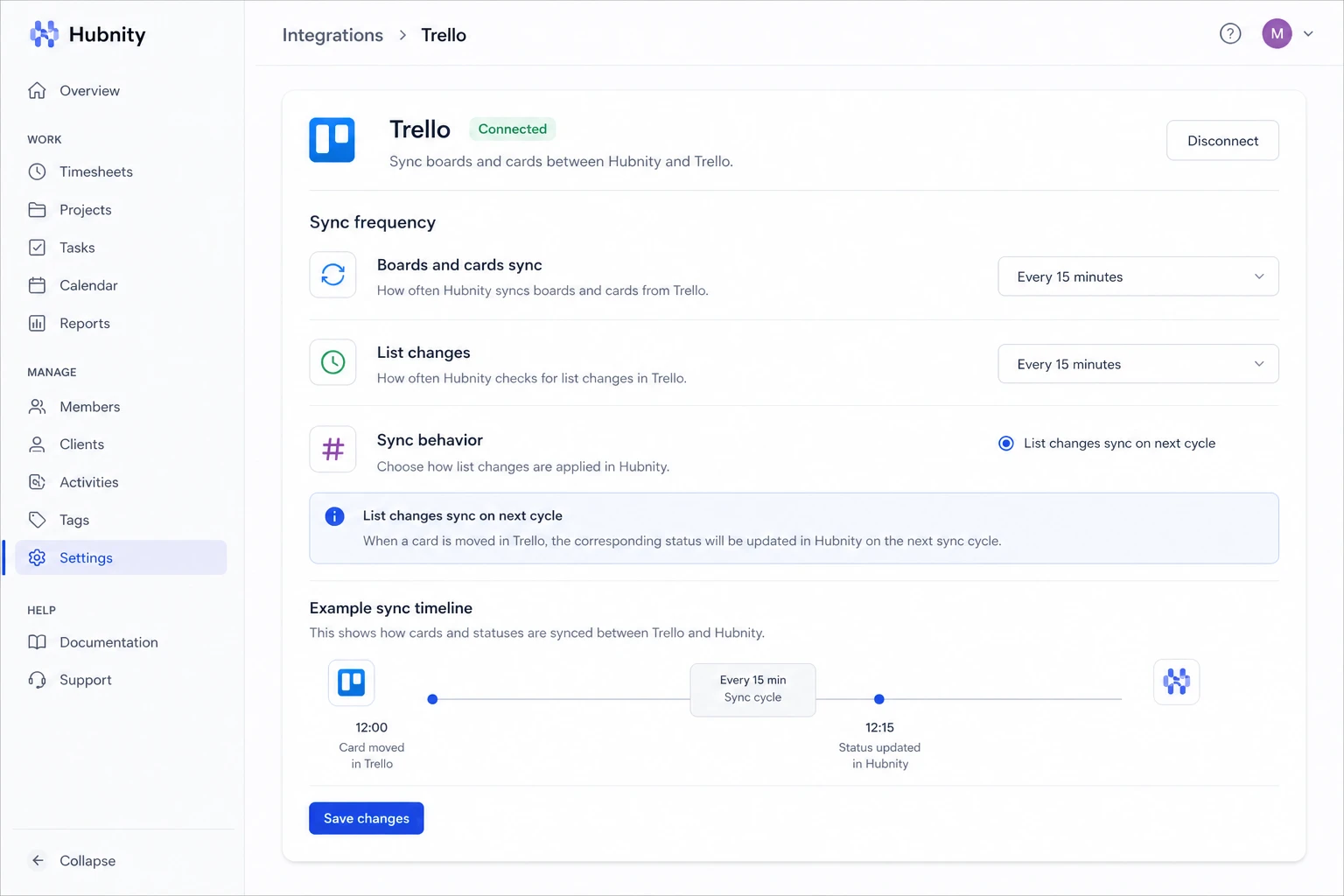Image resolution: width=1344 pixels, height=896 pixels.
Task: Click the user avatar M
Action: coord(1277,34)
